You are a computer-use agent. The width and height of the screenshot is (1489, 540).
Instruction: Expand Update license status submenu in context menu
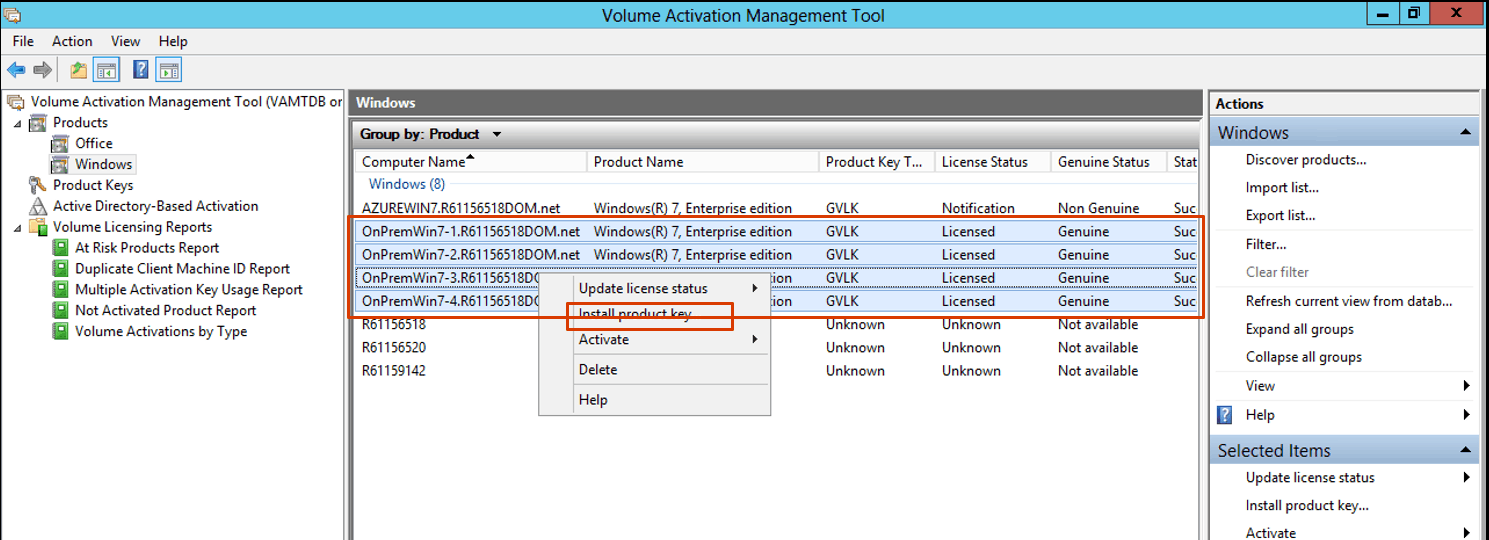(x=755, y=288)
